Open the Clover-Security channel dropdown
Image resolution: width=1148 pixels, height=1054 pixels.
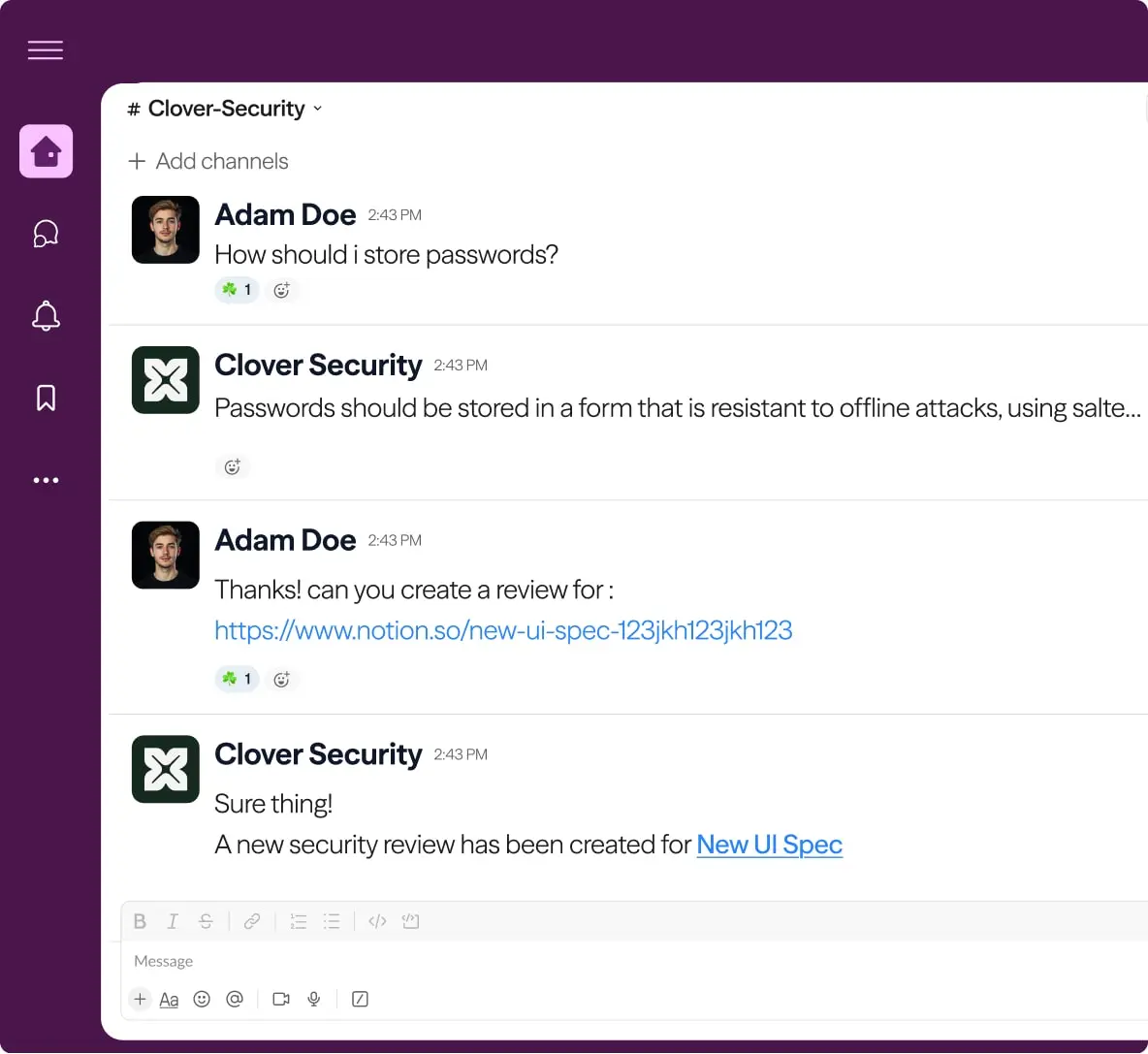click(318, 109)
